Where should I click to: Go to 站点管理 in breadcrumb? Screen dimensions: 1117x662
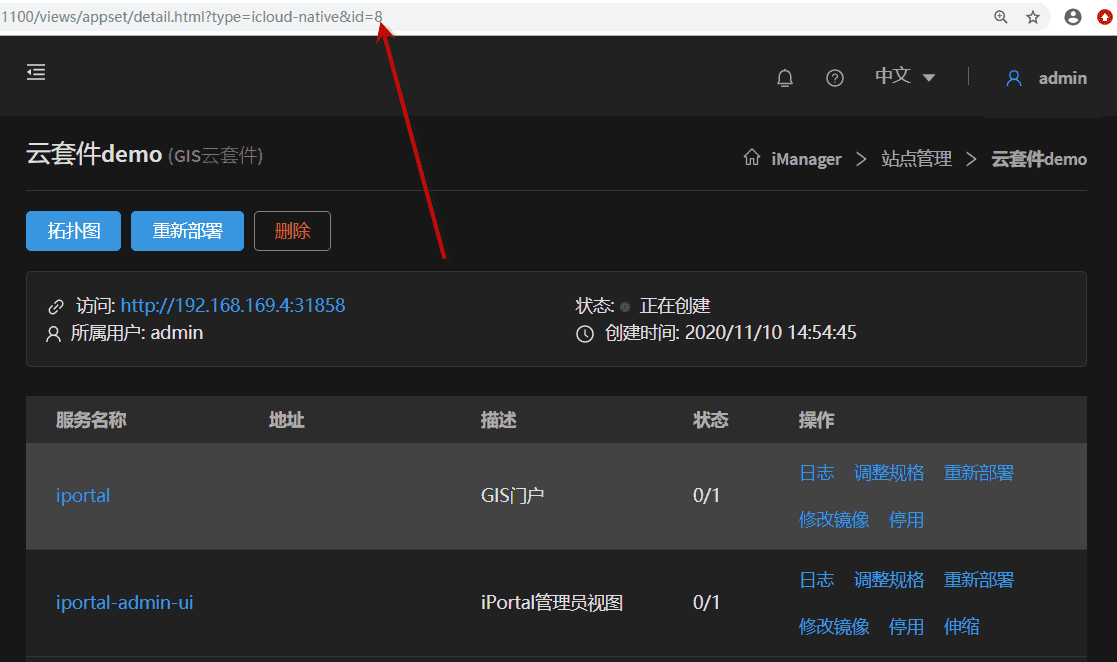pyautogui.click(x=916, y=159)
